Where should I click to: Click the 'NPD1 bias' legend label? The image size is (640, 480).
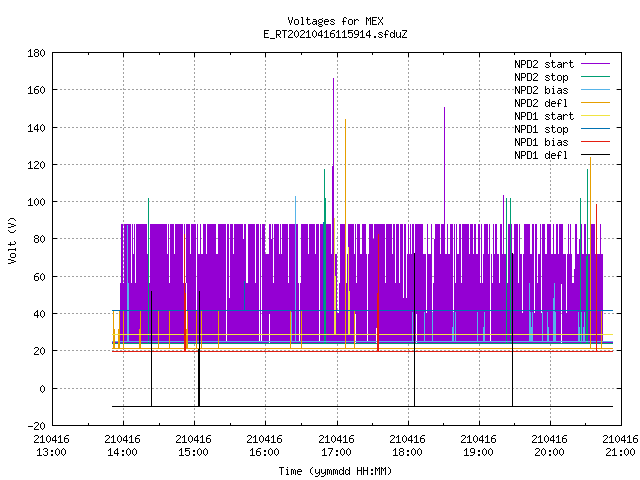coord(541,142)
